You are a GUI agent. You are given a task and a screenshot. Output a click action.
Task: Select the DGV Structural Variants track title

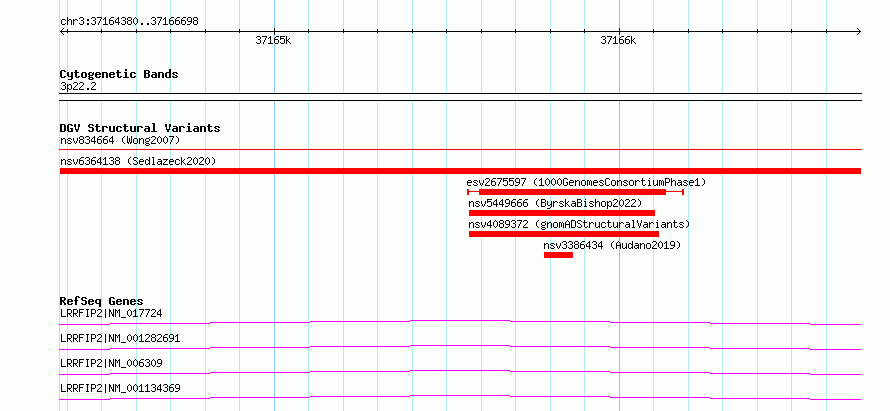pos(140,128)
